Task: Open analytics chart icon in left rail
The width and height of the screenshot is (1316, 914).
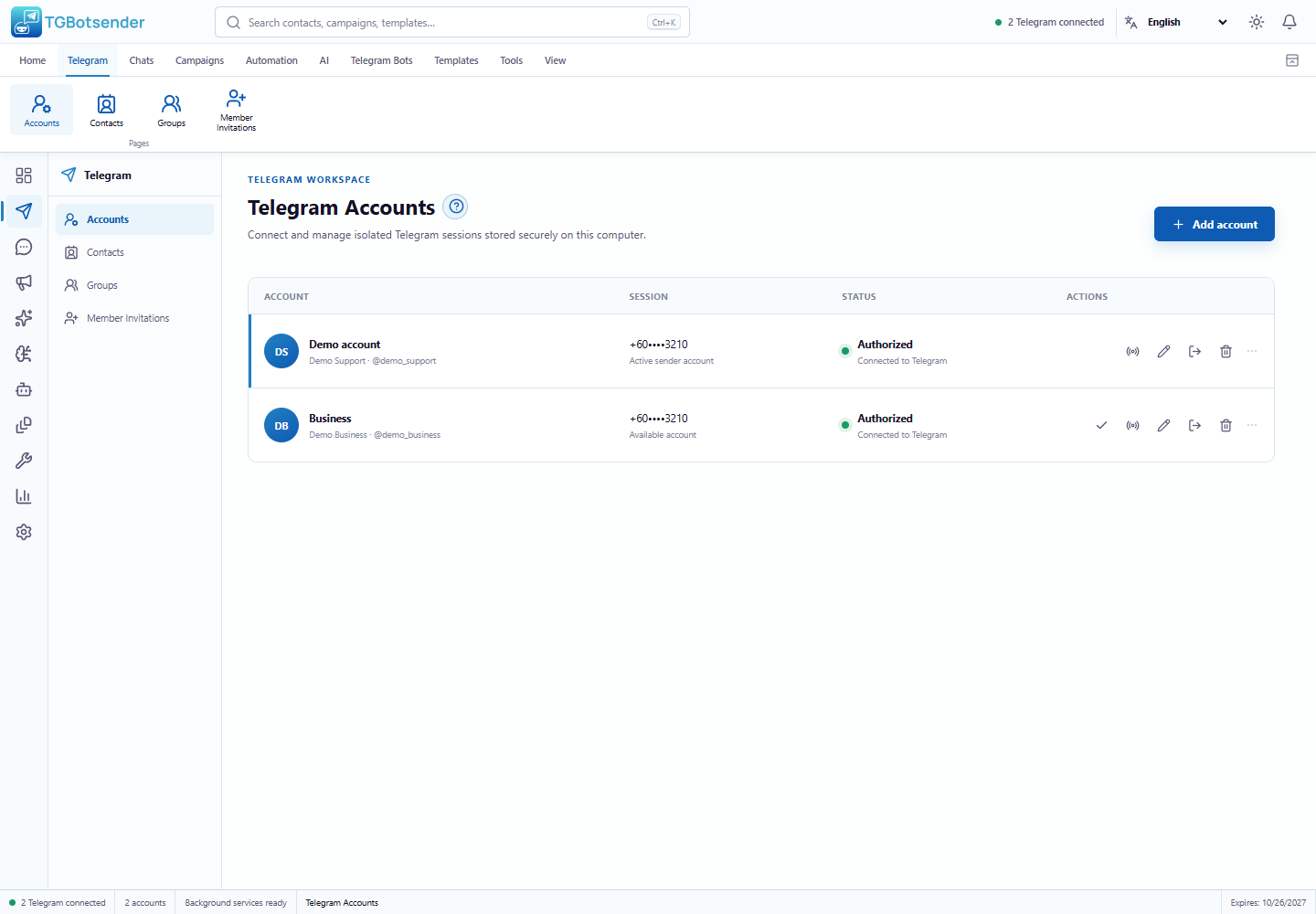Action: coord(24,496)
